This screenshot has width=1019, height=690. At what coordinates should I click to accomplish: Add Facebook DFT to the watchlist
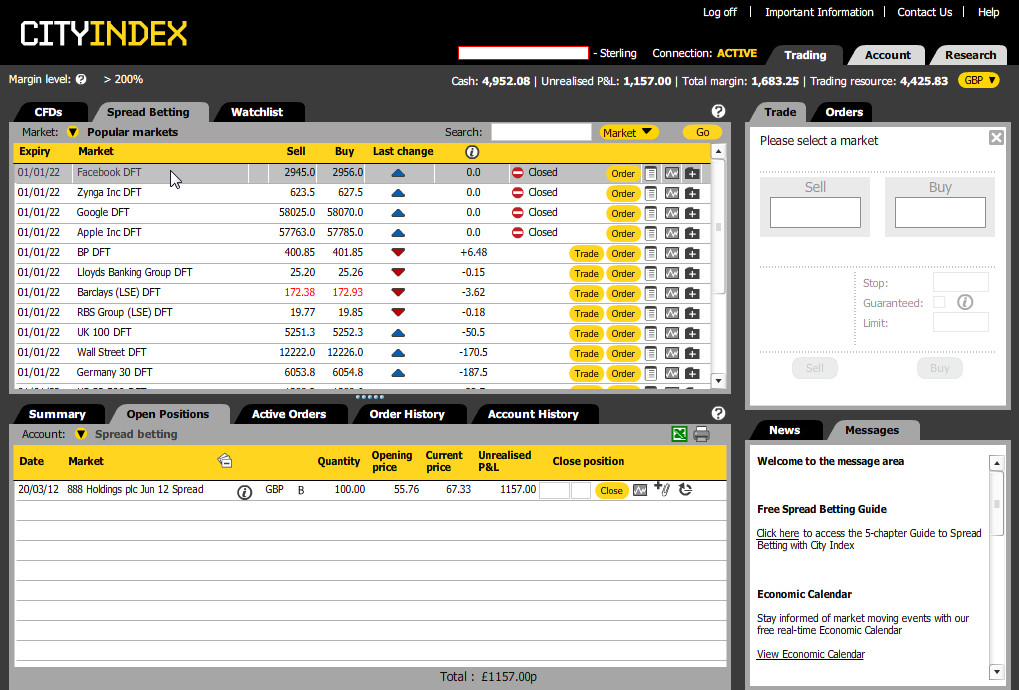[692, 173]
